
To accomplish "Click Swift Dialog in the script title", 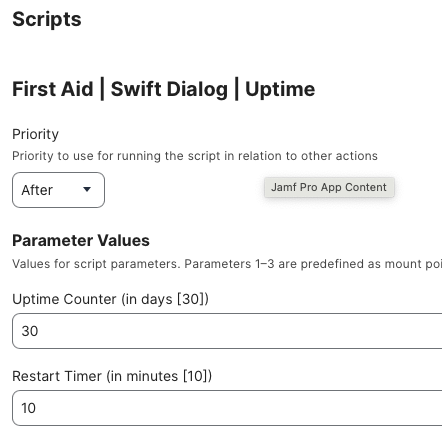I will tap(169, 89).
